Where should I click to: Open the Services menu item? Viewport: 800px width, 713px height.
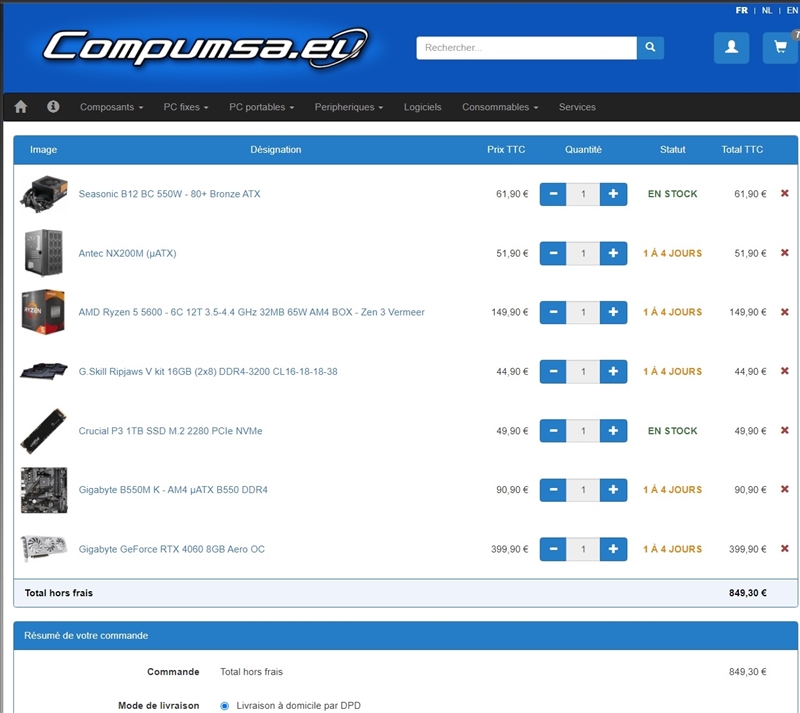(577, 107)
